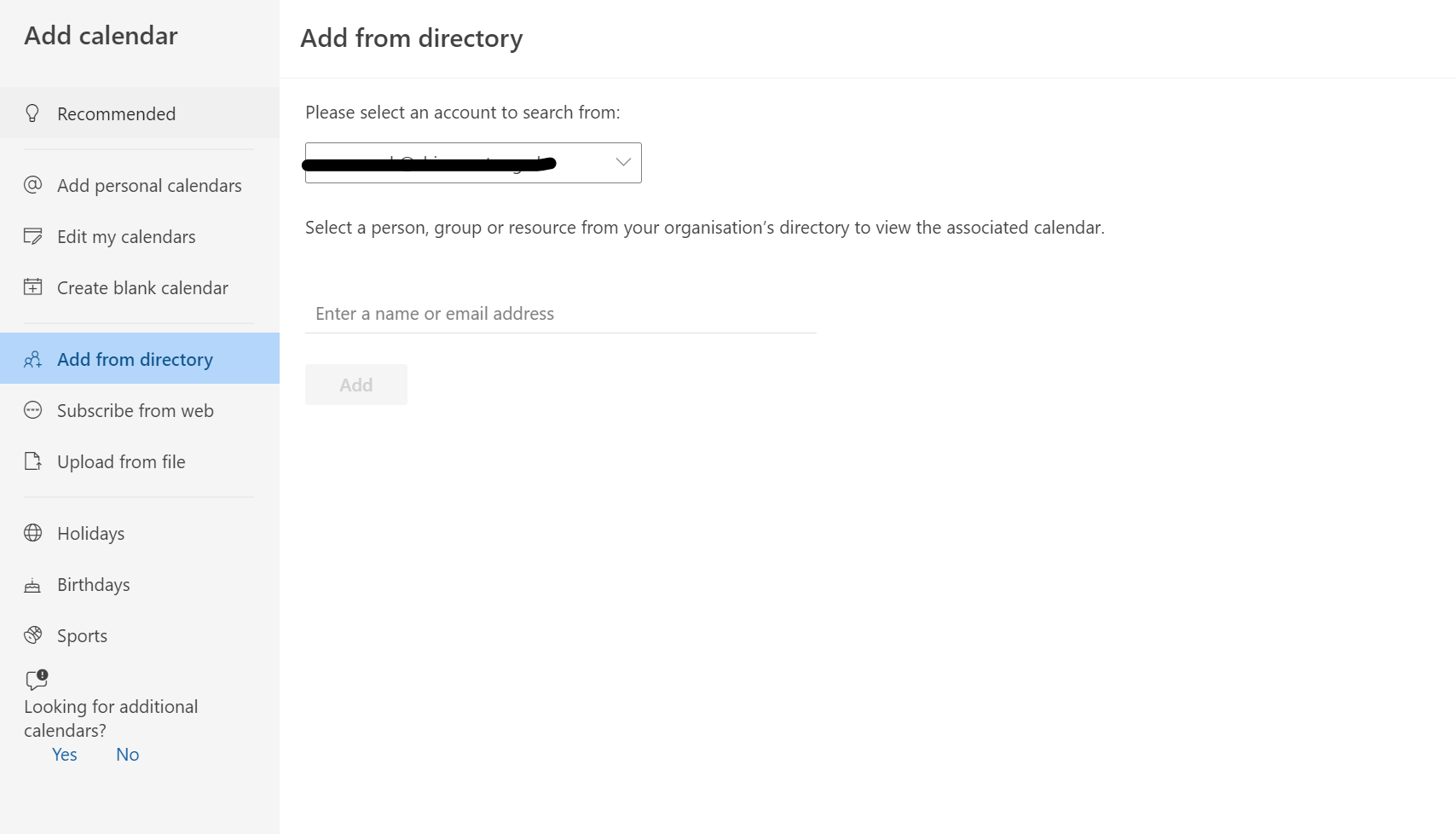1456x834 pixels.
Task: Go to Recommended calendars
Action: [x=116, y=113]
